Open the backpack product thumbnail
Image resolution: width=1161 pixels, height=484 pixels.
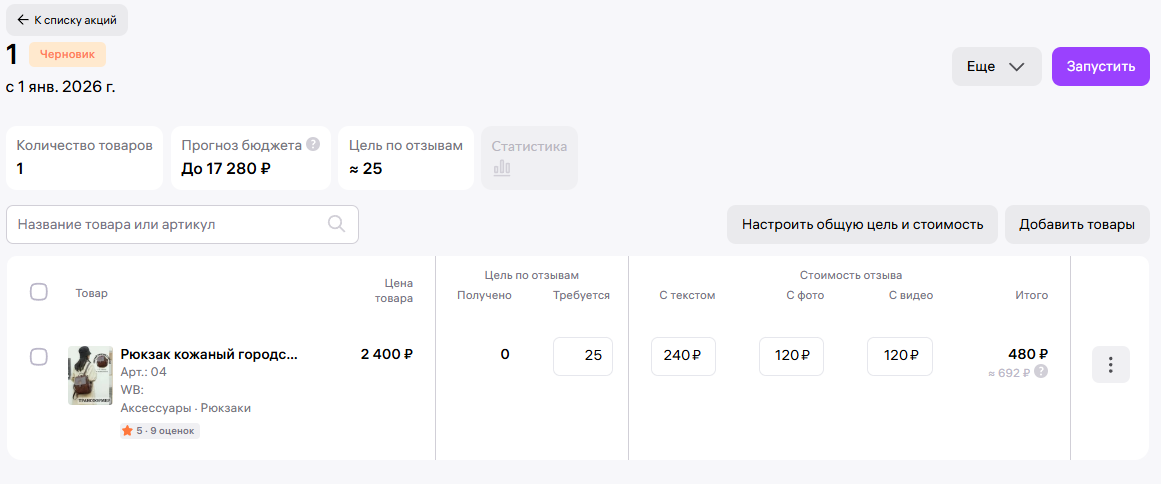(x=90, y=375)
